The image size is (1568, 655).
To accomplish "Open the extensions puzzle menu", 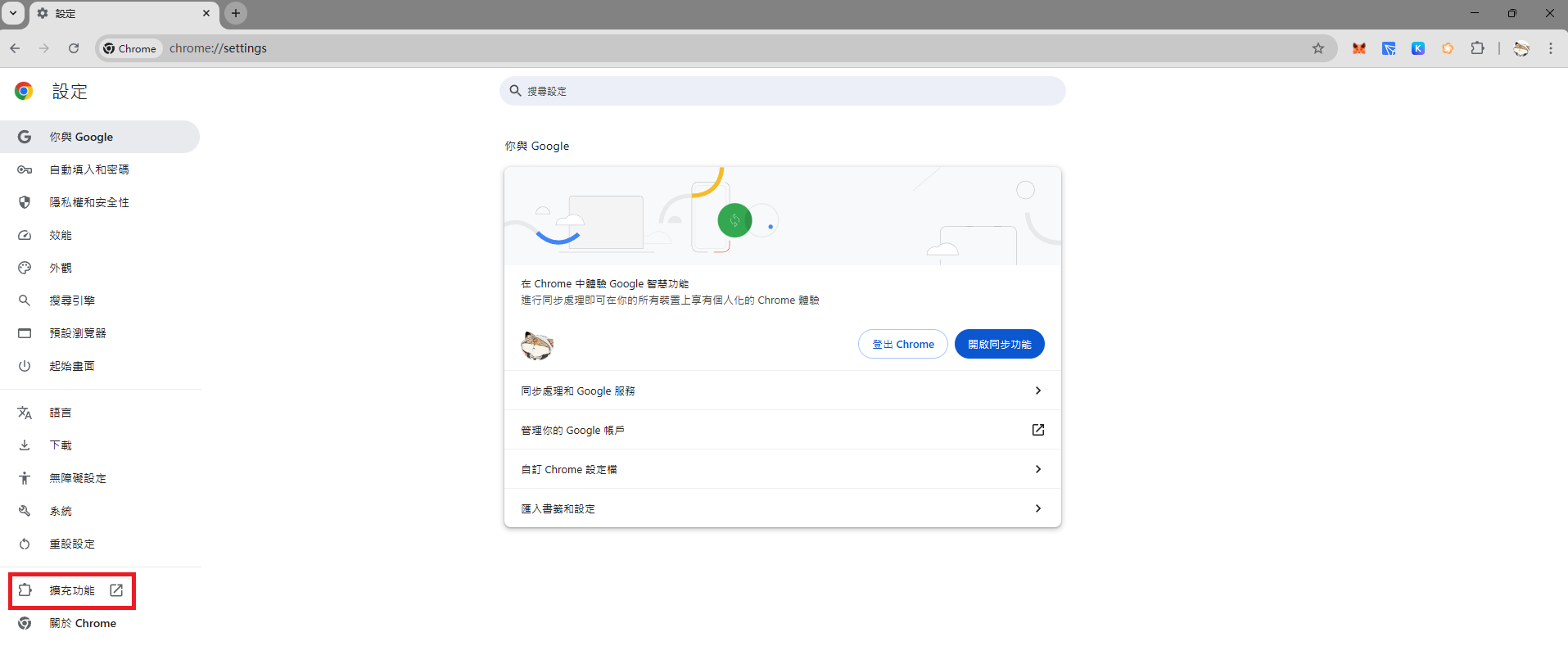I will coord(1477,48).
